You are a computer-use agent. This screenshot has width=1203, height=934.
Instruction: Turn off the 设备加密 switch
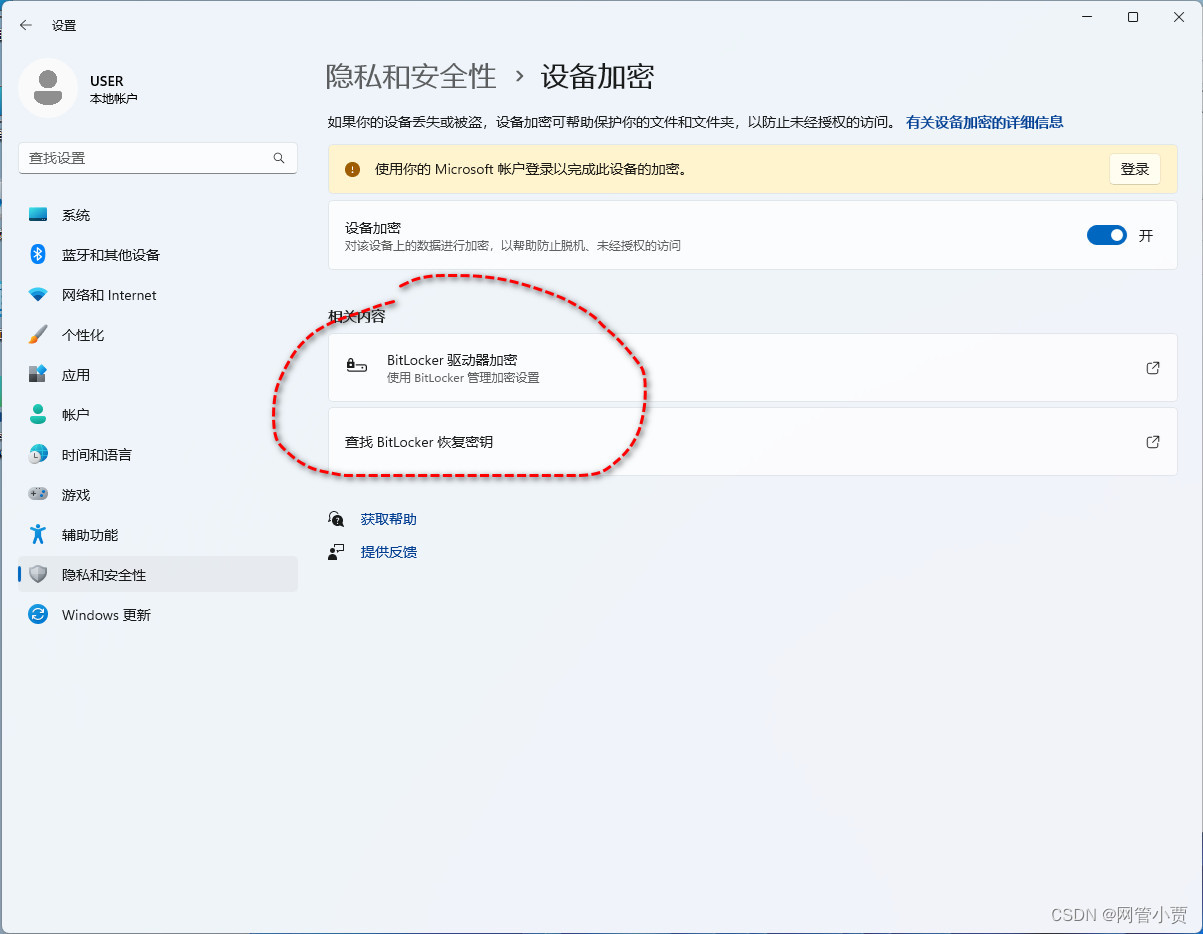tap(1106, 234)
